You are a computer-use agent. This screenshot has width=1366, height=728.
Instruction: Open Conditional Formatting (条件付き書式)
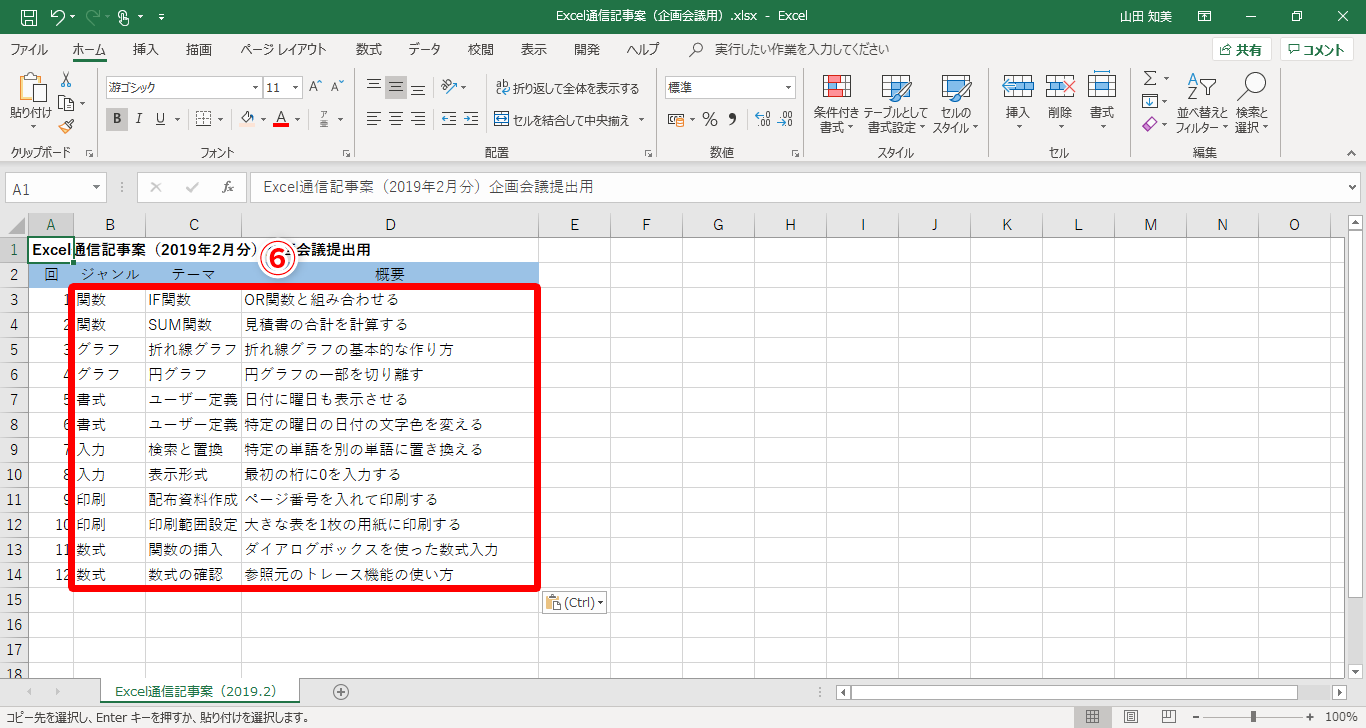(836, 103)
